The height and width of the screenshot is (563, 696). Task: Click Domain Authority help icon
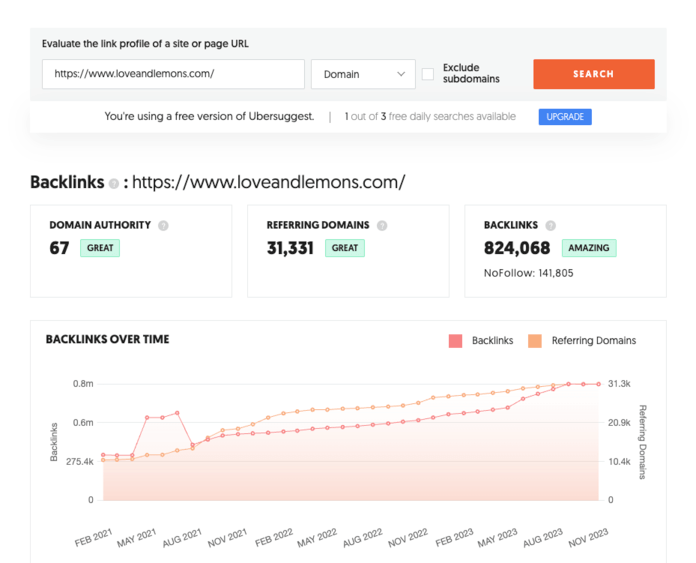(x=163, y=226)
